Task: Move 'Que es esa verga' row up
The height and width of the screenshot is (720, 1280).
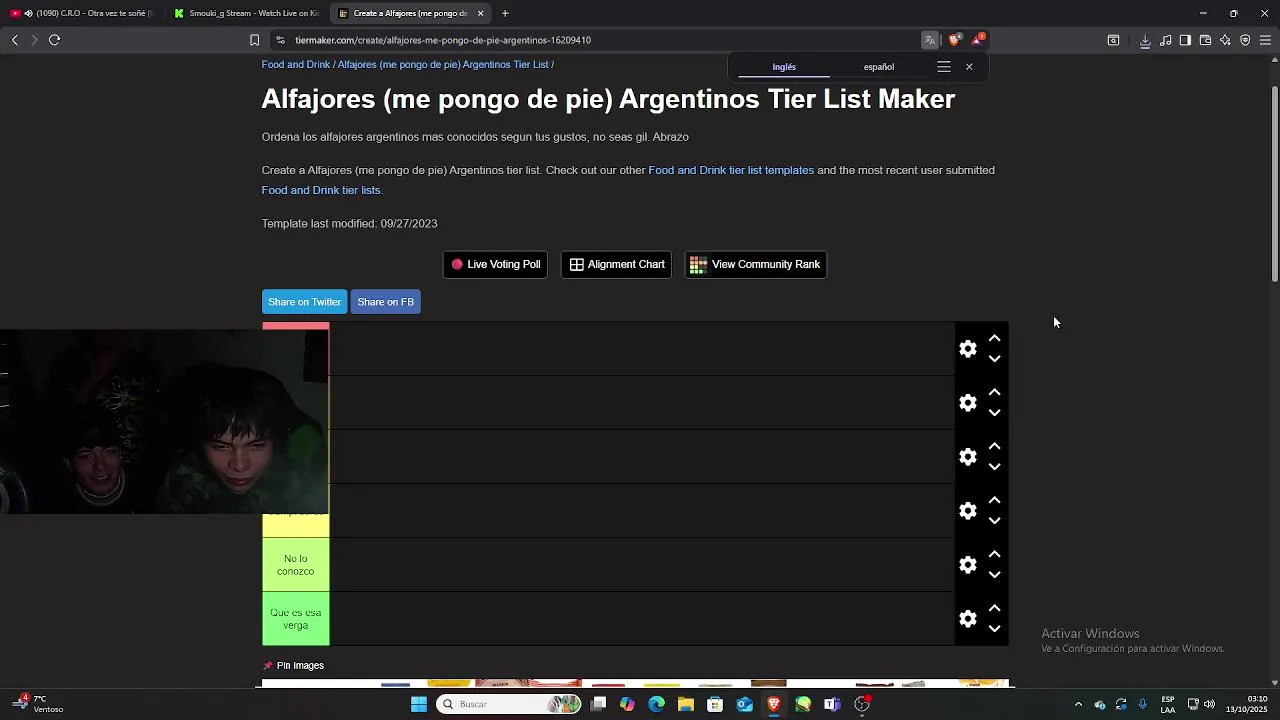Action: 994,609
